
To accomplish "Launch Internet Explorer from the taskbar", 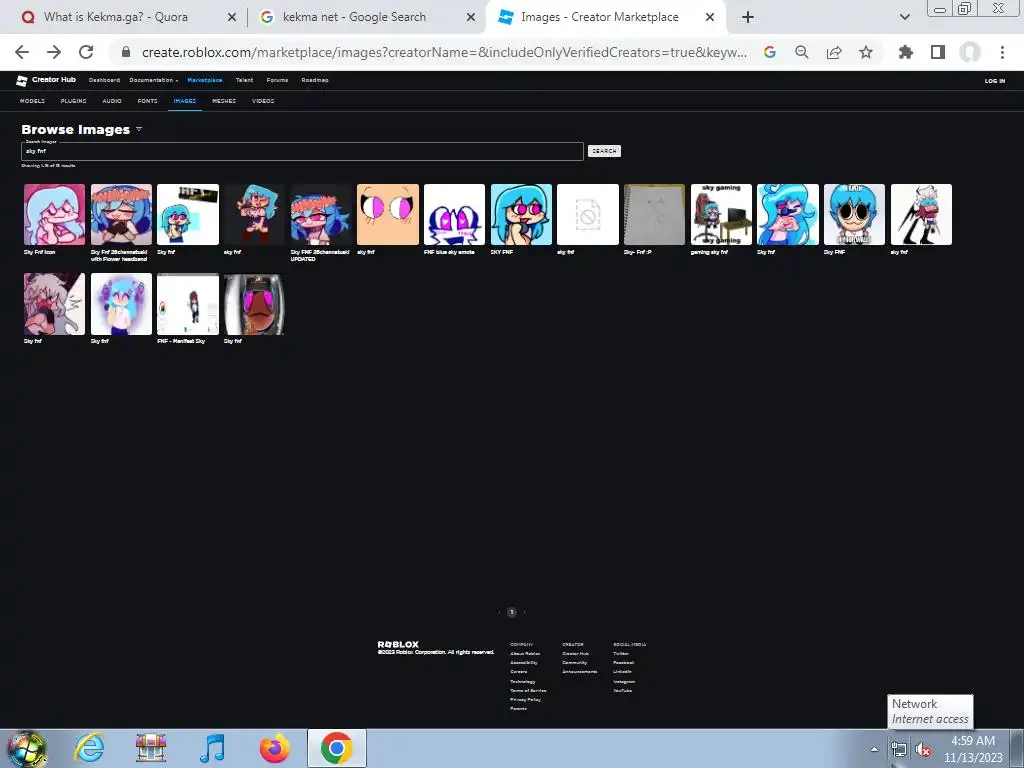I will pyautogui.click(x=89, y=748).
